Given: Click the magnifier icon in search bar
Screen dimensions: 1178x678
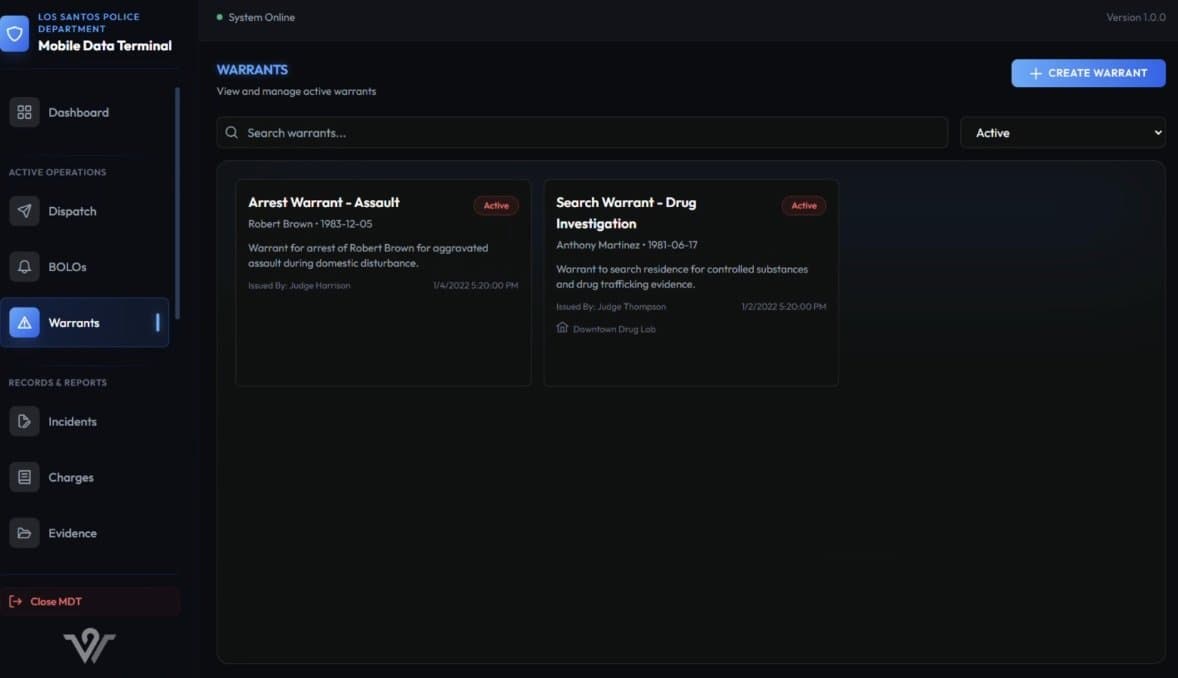Looking at the screenshot, I should coord(232,133).
